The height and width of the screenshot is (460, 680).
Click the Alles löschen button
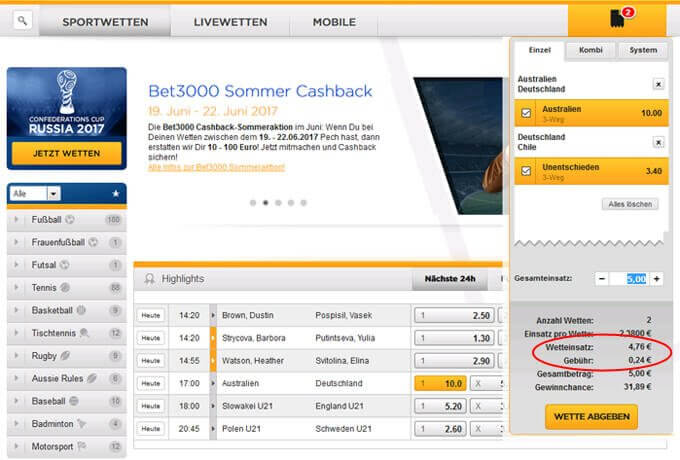coord(630,204)
